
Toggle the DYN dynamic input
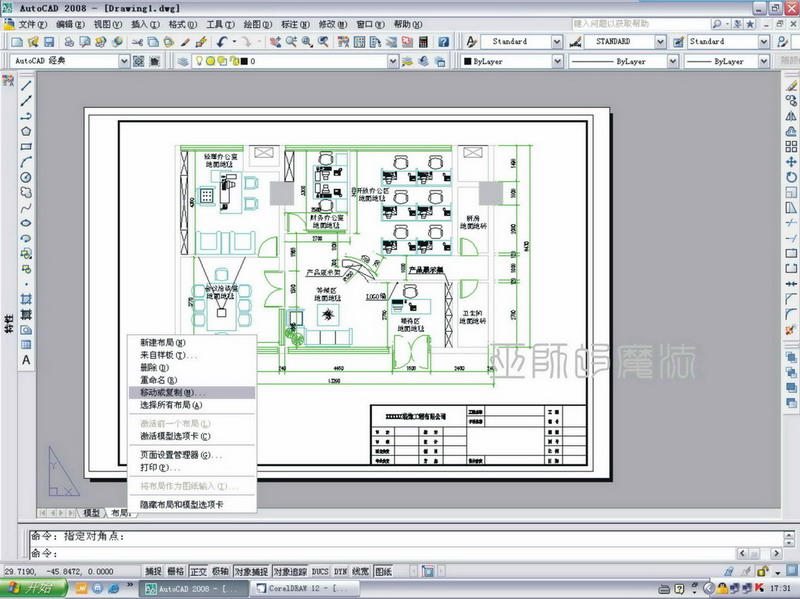tap(340, 571)
